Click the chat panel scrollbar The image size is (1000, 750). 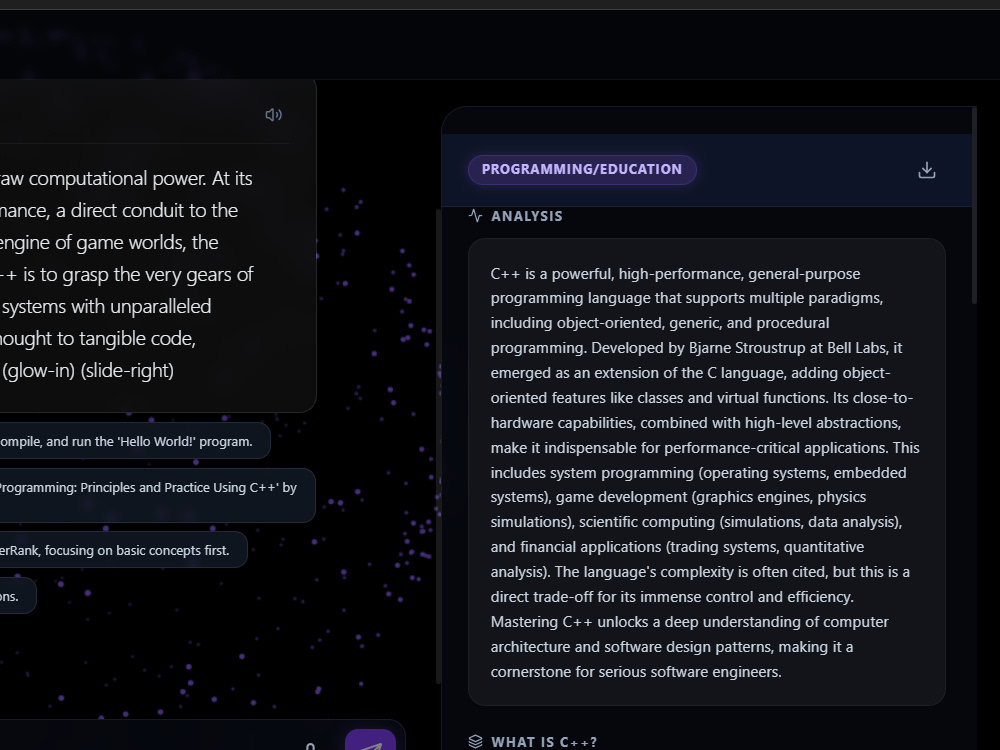439,446
